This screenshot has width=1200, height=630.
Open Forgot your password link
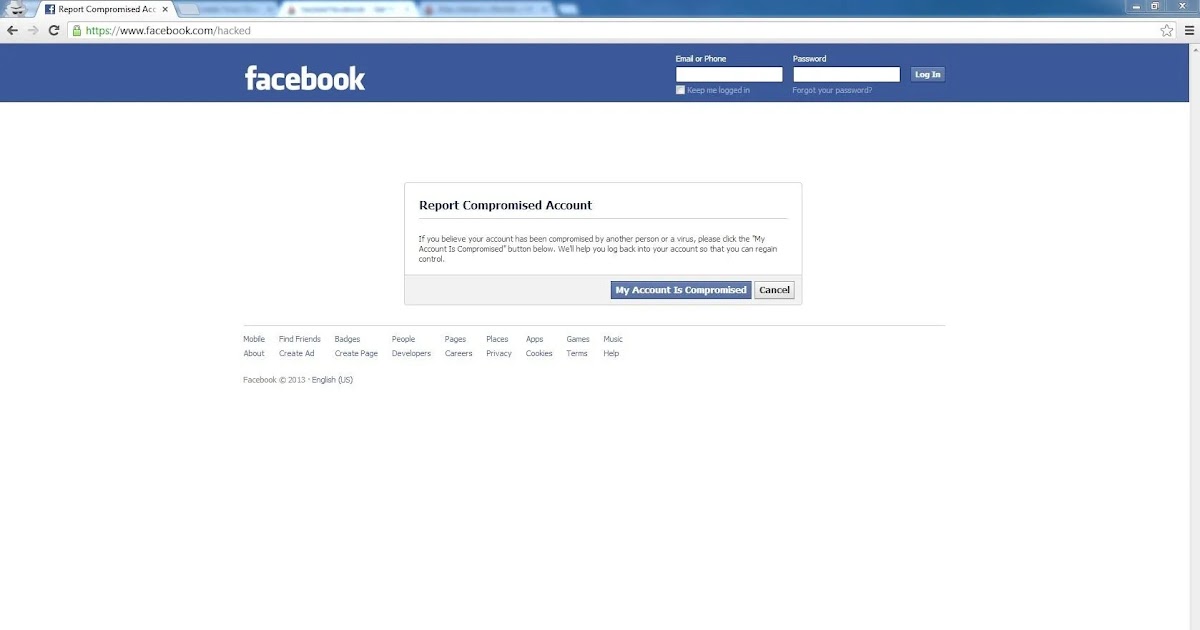(x=832, y=90)
